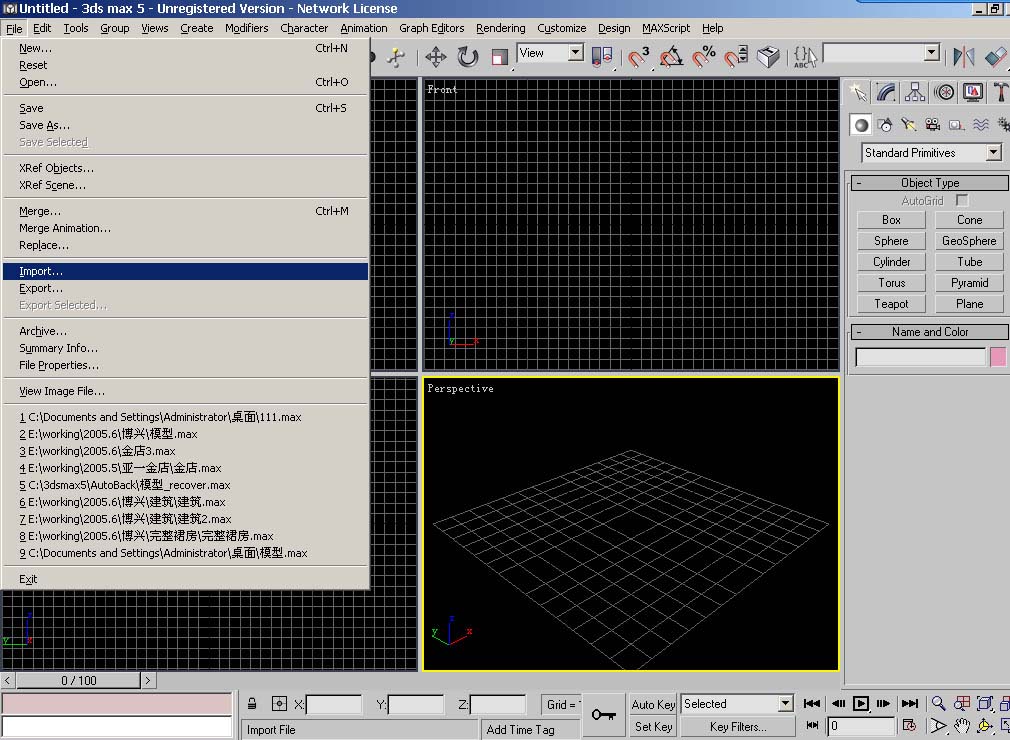Click the Pyramid primitive button
The height and width of the screenshot is (740, 1010).
(969, 283)
